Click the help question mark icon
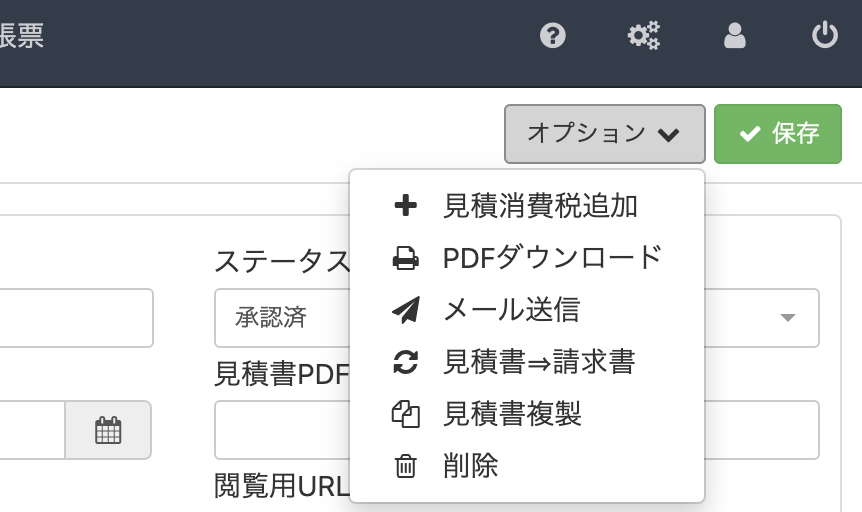 (553, 37)
